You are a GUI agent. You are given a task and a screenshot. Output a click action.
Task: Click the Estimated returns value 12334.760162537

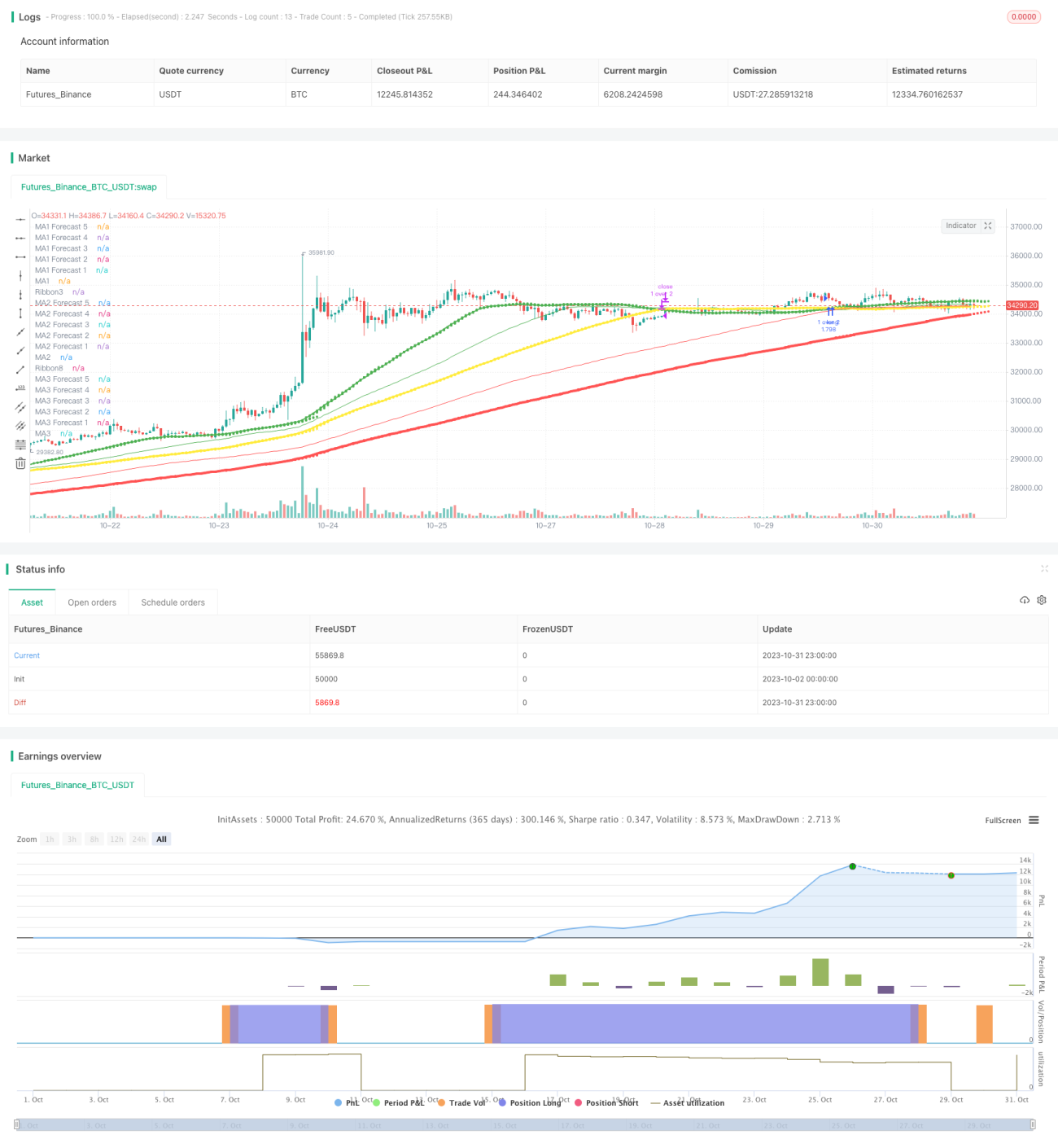click(927, 94)
